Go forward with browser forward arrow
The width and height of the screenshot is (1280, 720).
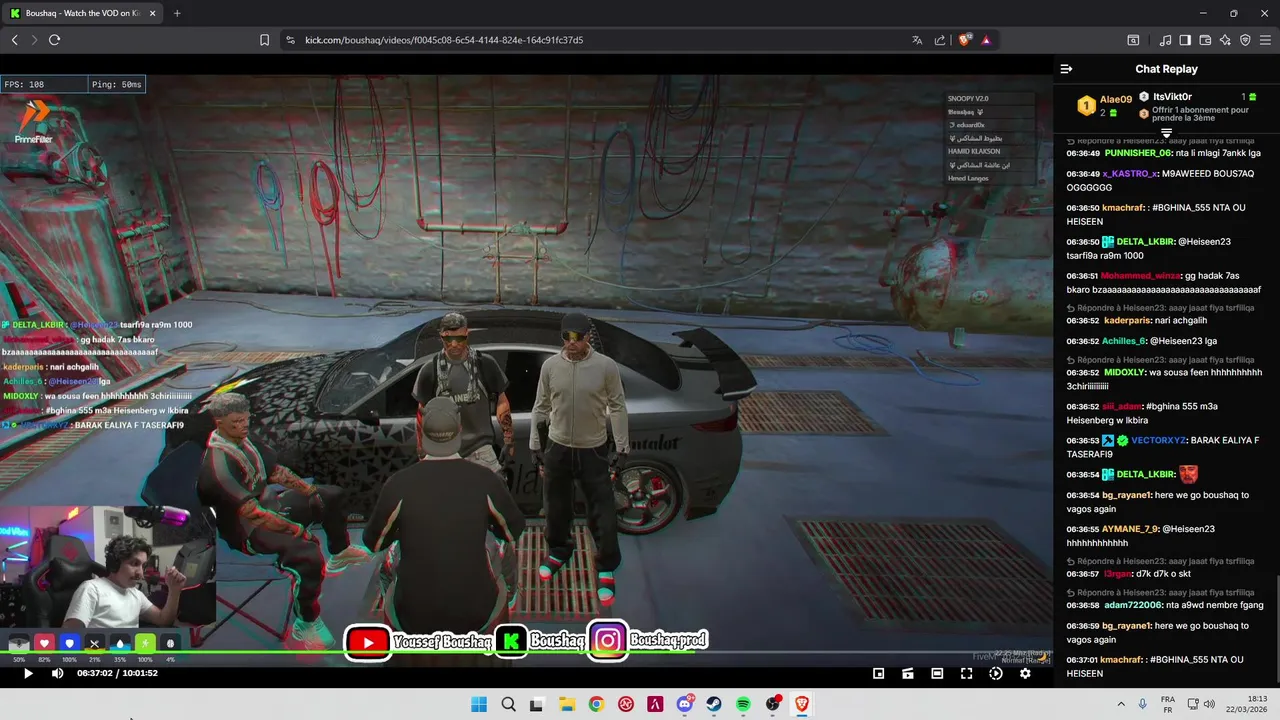tap(34, 40)
